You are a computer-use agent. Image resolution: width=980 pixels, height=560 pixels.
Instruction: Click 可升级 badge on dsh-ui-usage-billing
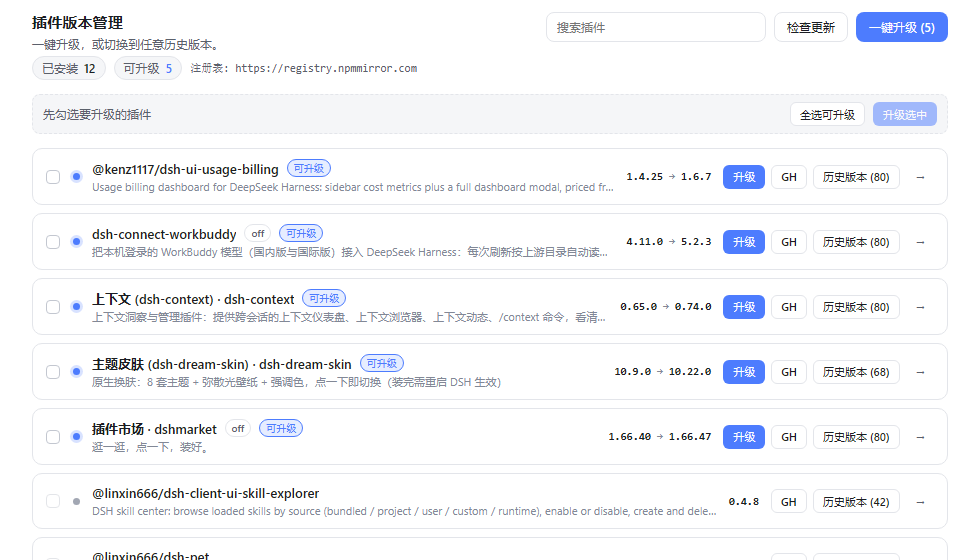(309, 169)
